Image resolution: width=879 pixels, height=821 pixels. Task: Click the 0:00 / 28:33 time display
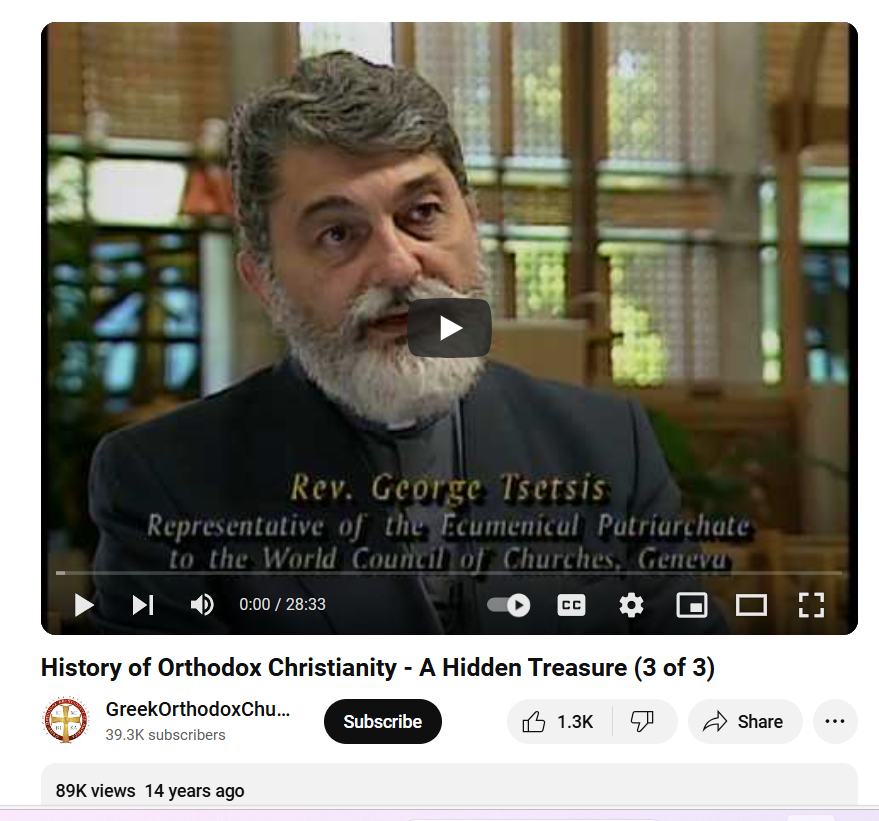[282, 604]
